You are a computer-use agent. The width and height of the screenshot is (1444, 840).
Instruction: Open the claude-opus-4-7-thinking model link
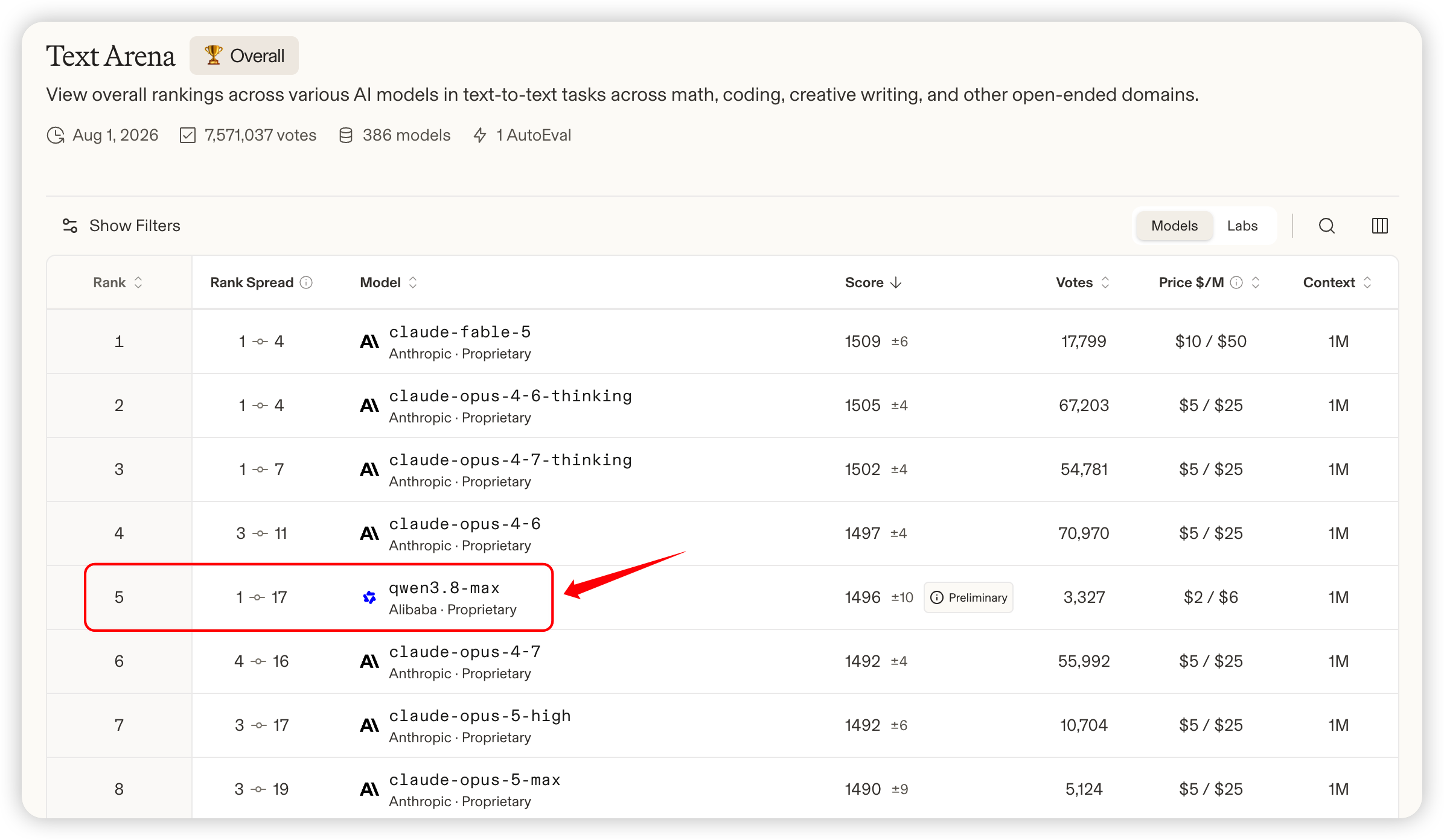tap(510, 460)
